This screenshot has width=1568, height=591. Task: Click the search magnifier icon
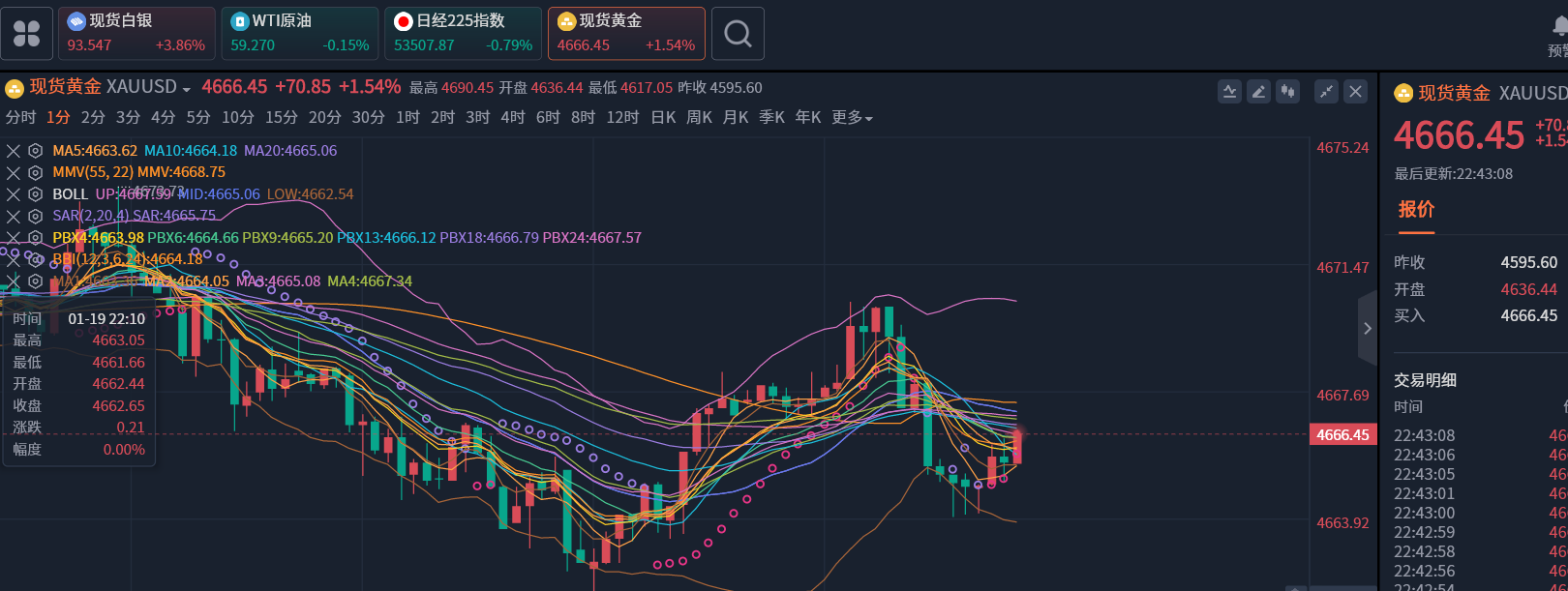(738, 34)
